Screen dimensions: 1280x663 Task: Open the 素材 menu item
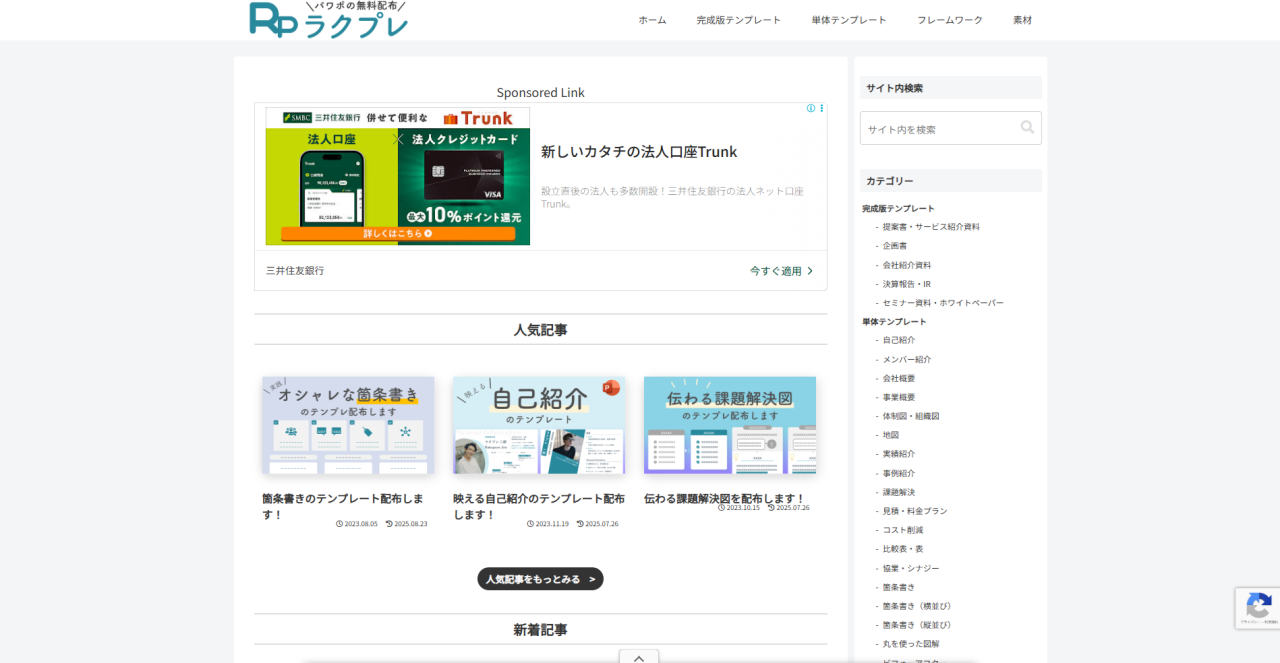click(1022, 20)
